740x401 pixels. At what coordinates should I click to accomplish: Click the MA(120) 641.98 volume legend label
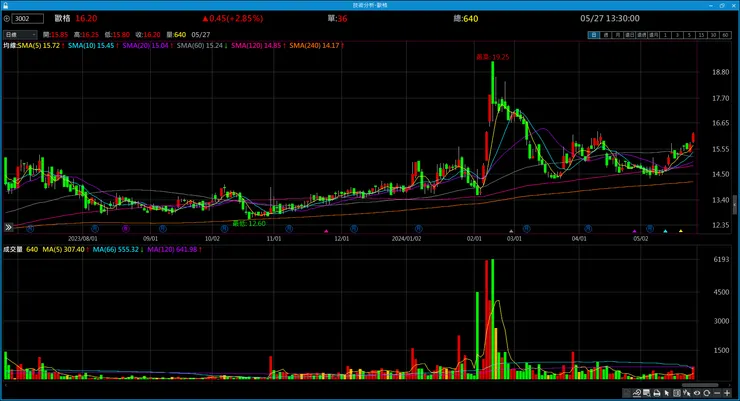pos(172,250)
